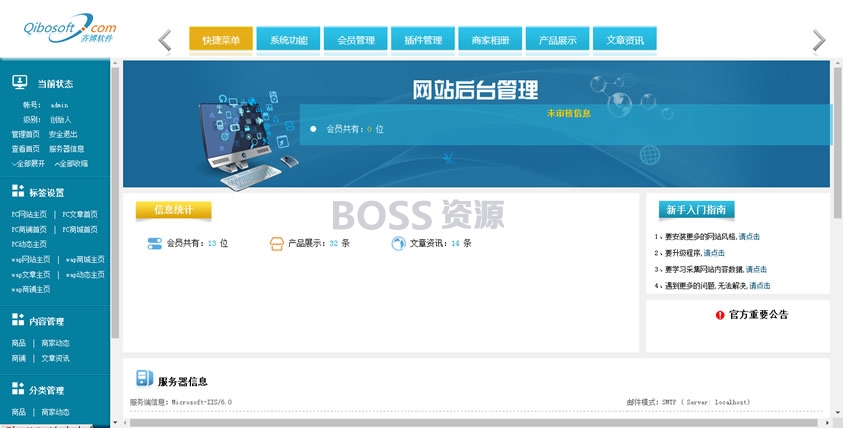
Task: Open the wap网站主页 link
Action: (31, 259)
